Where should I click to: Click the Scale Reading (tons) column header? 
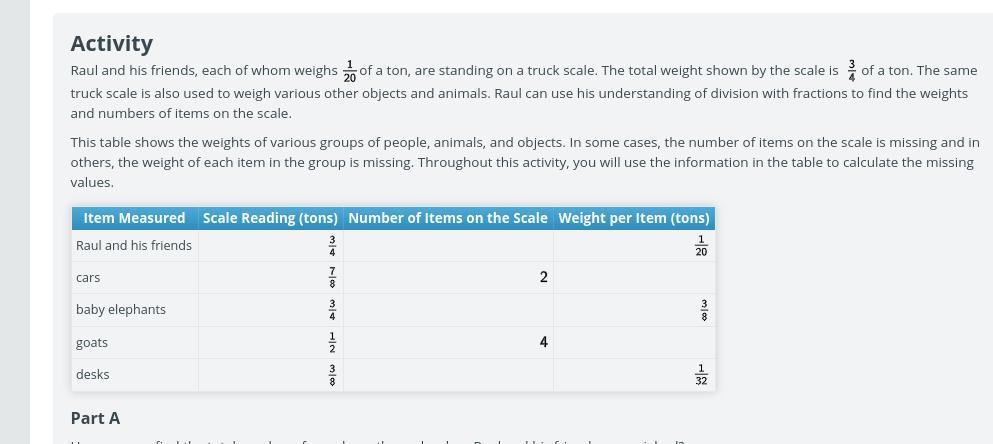click(x=270, y=218)
